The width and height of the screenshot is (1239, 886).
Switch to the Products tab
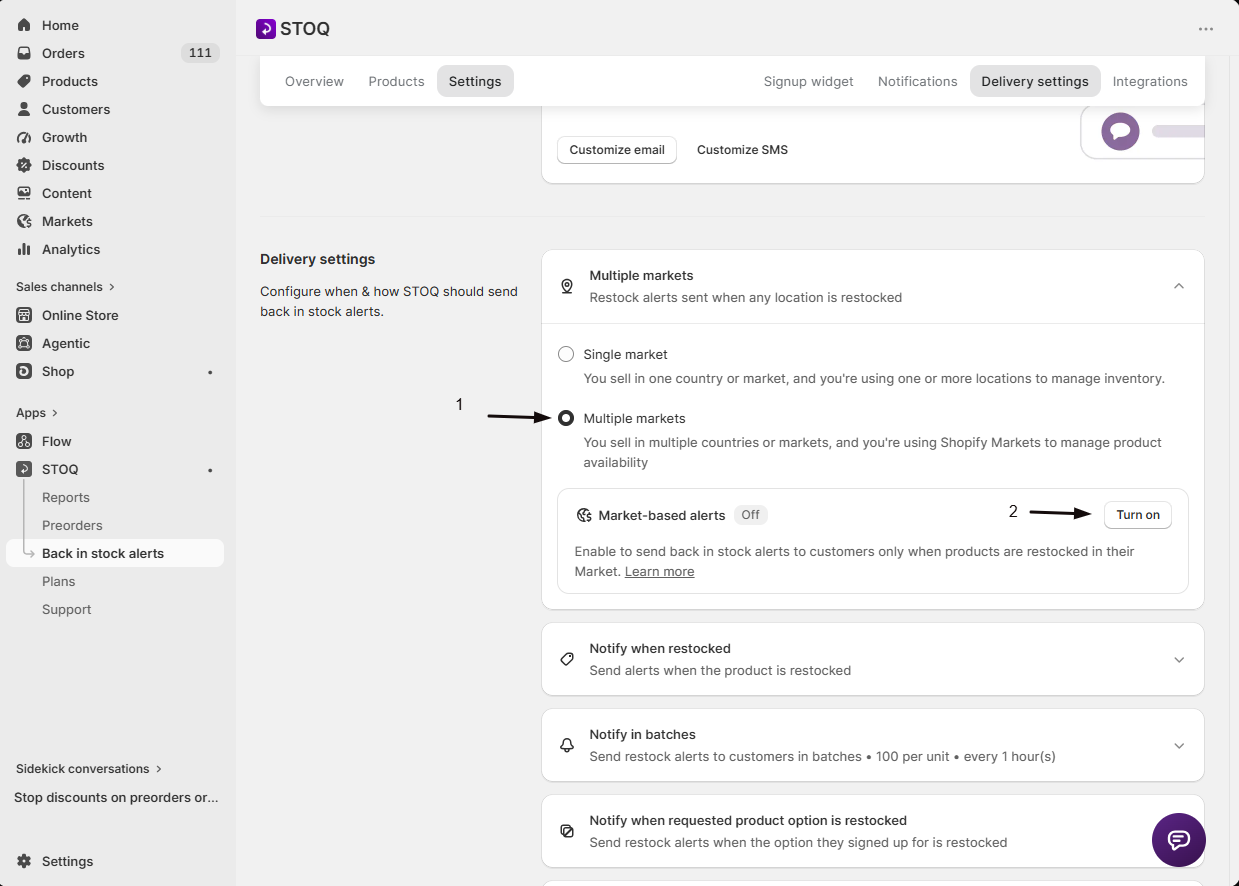coord(396,81)
